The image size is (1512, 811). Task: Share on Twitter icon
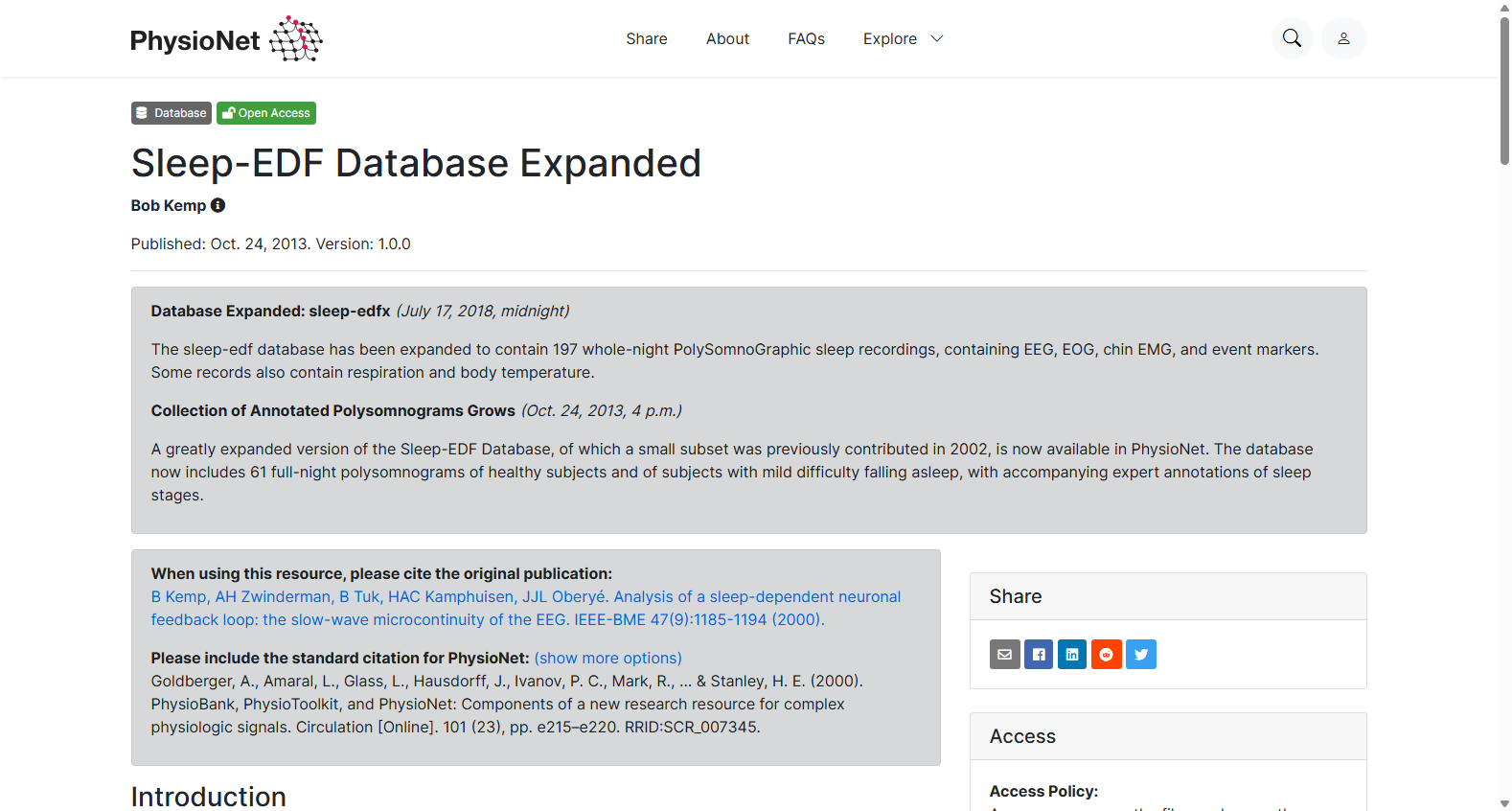pyautogui.click(x=1141, y=654)
